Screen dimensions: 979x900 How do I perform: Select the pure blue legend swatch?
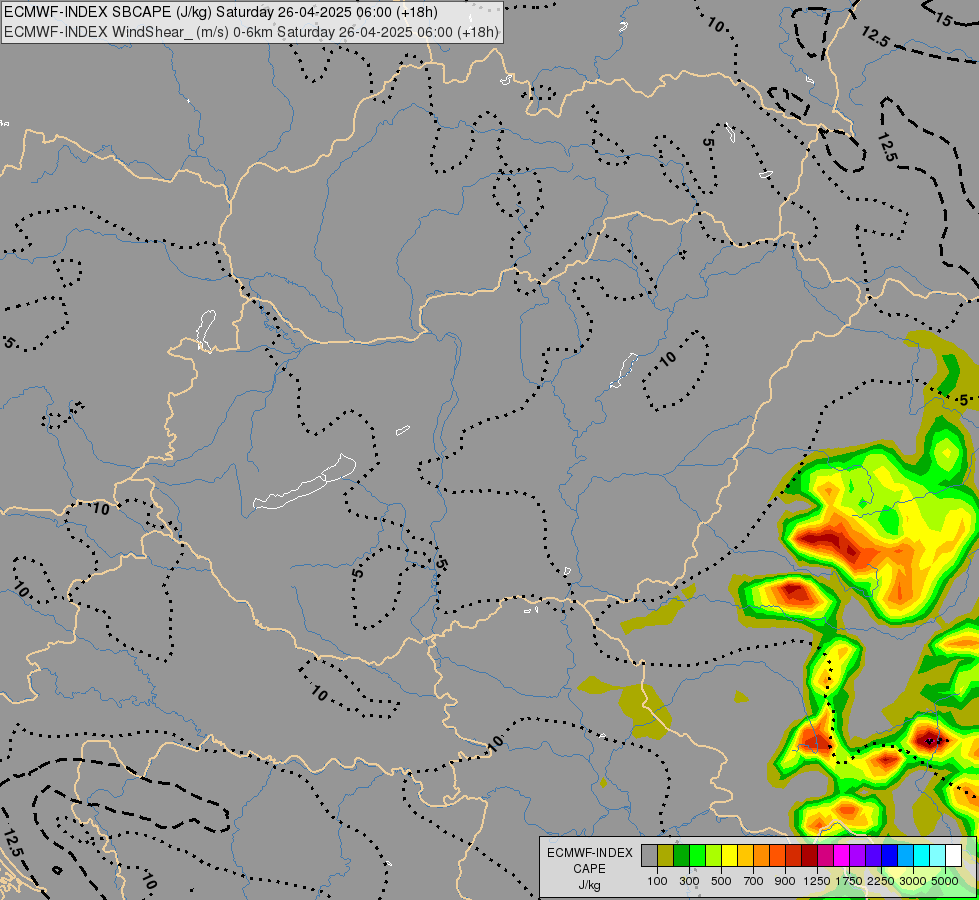pos(890,855)
